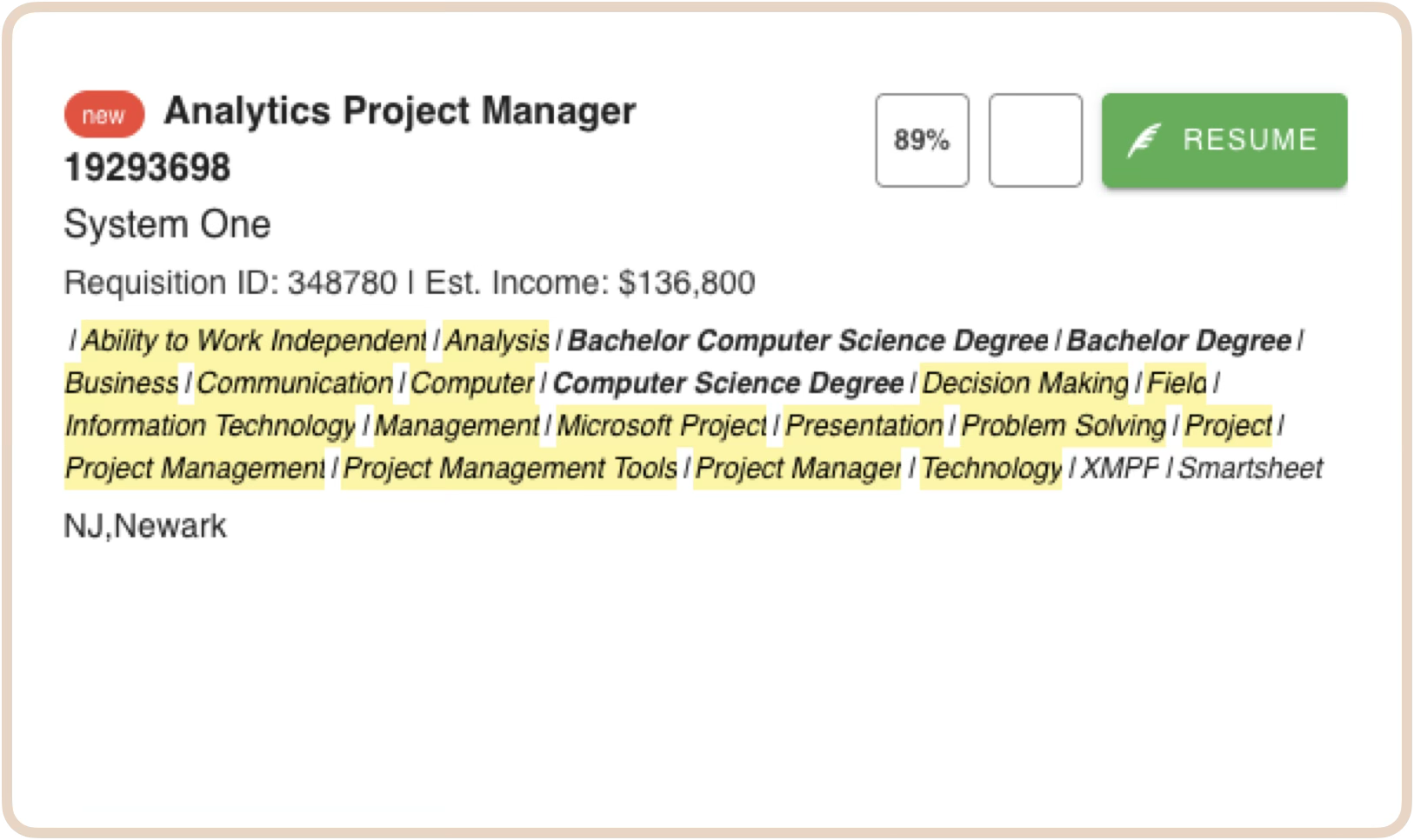Tick the empty square checkbox
This screenshot has height=840, width=1414.
coord(1035,140)
